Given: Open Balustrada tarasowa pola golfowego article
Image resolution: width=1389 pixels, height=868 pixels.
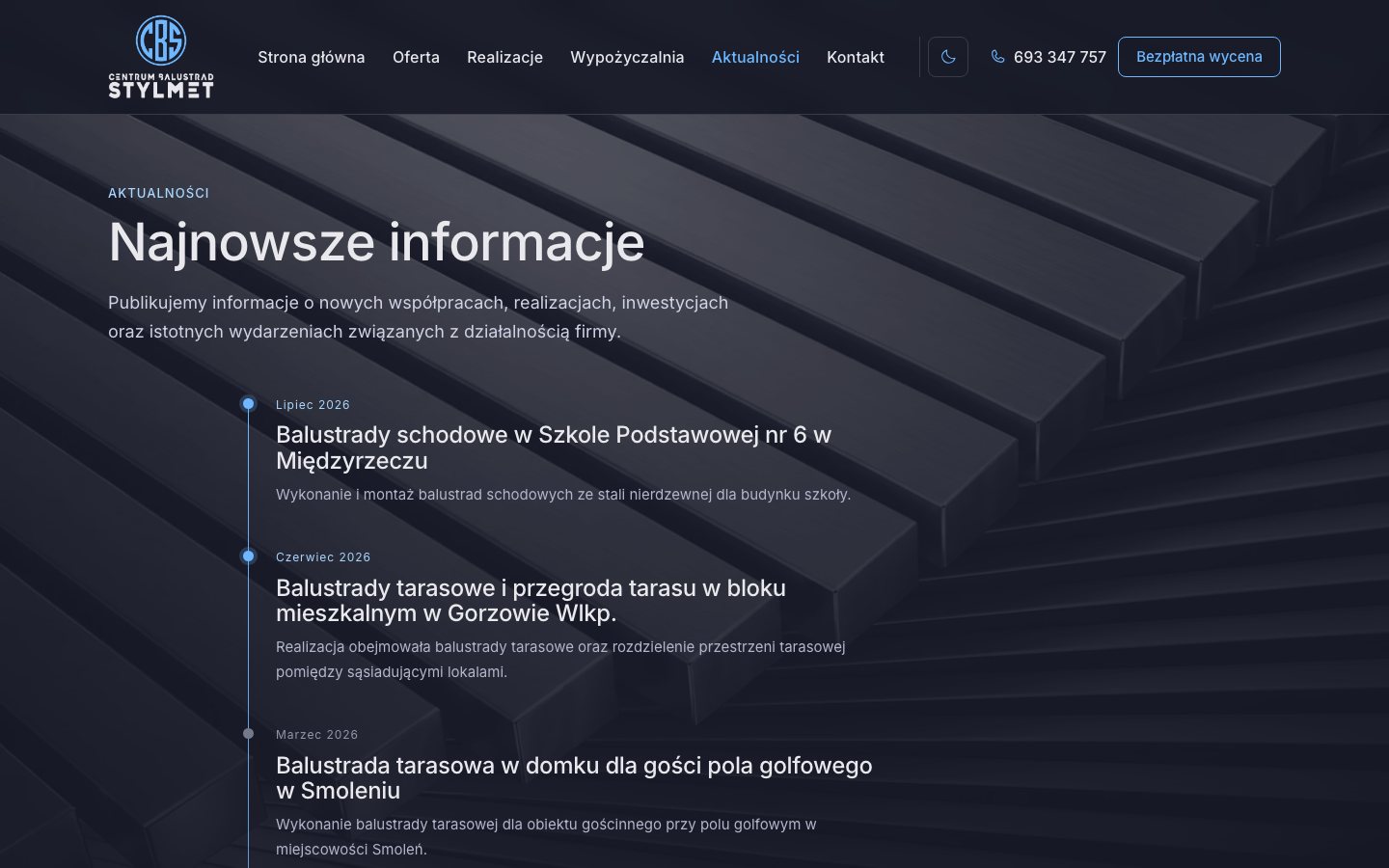Looking at the screenshot, I should point(574,777).
